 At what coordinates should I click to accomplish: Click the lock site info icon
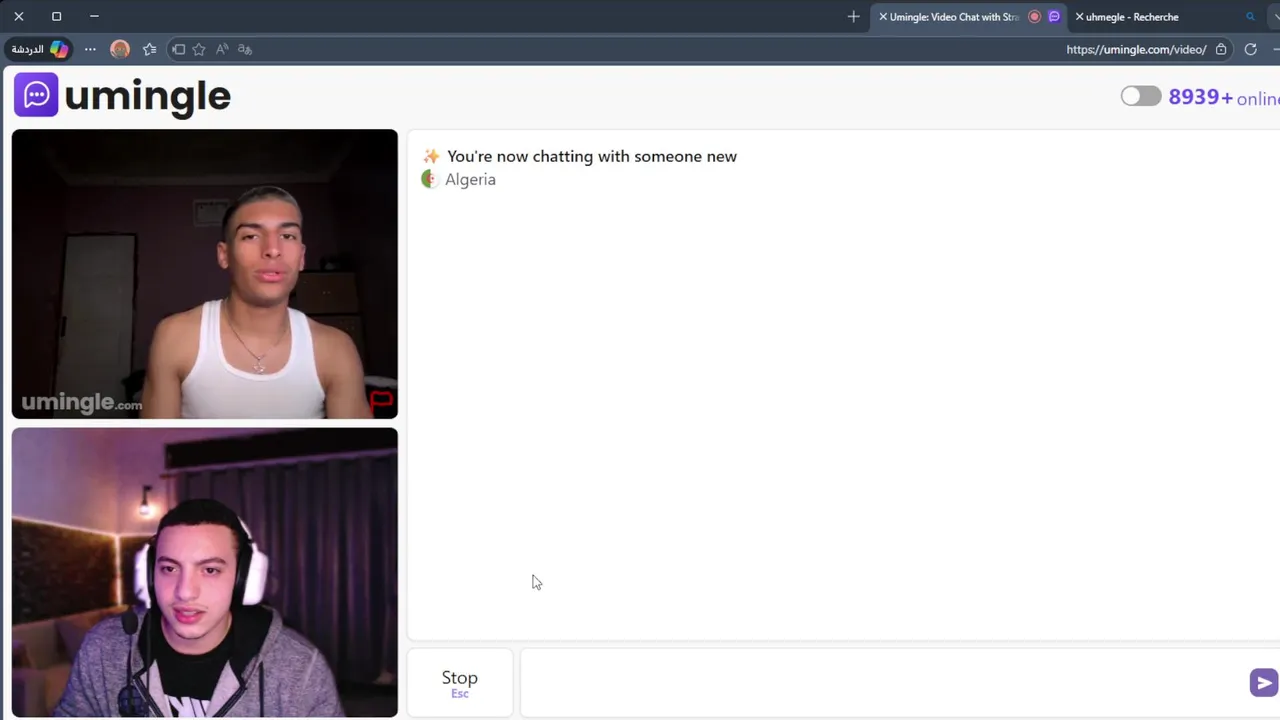[1221, 49]
